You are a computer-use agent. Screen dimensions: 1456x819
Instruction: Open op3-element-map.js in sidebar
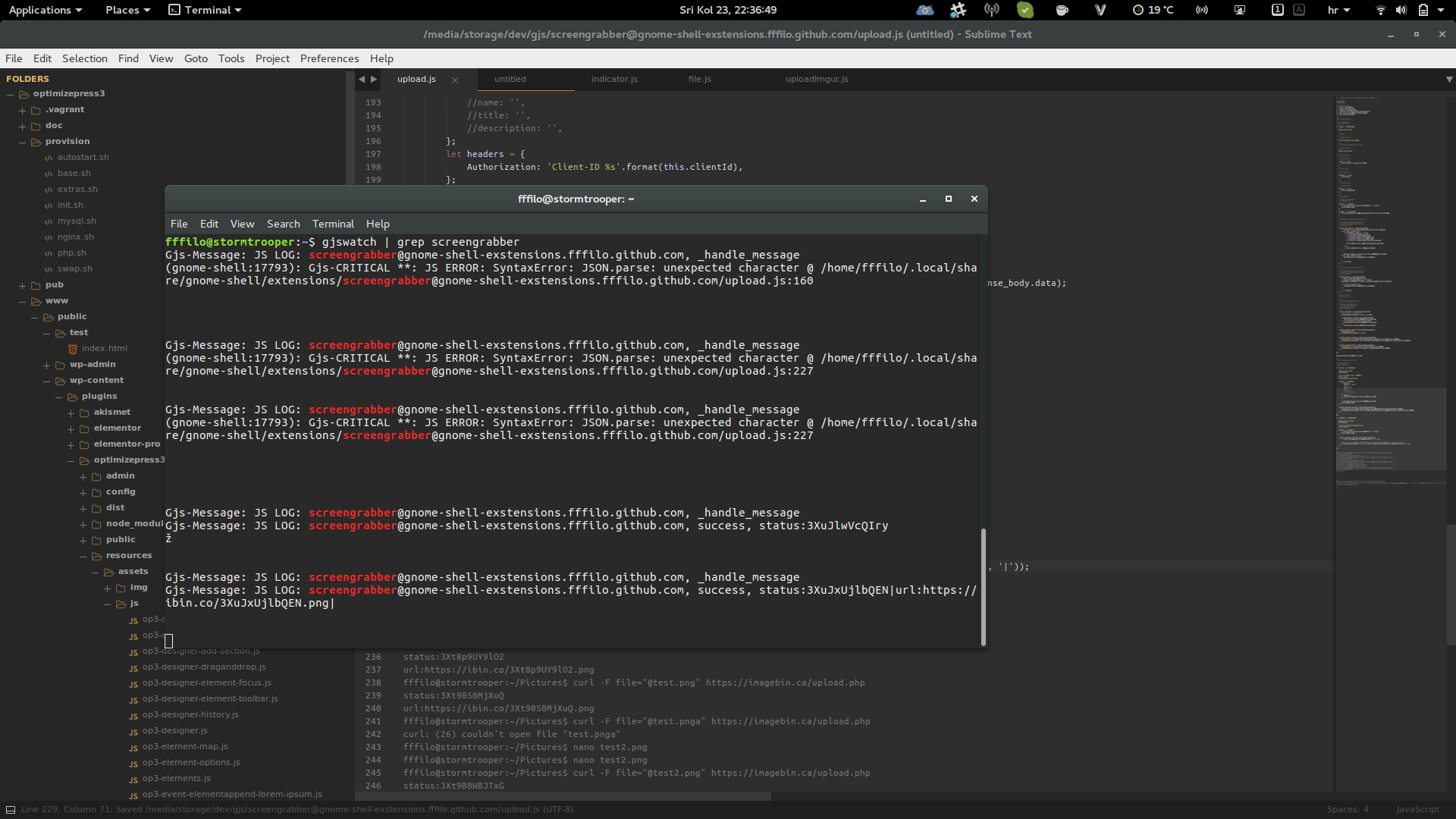click(x=185, y=746)
